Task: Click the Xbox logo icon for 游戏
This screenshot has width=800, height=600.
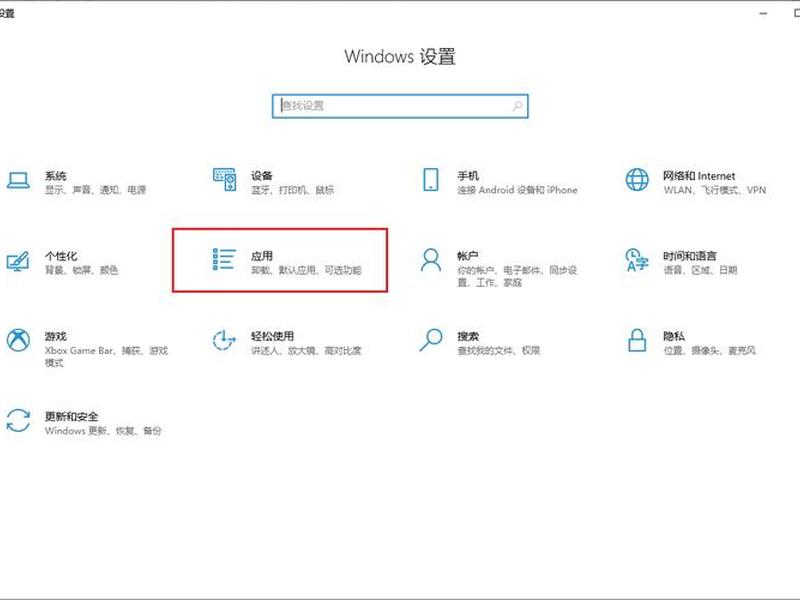Action: click(x=18, y=340)
